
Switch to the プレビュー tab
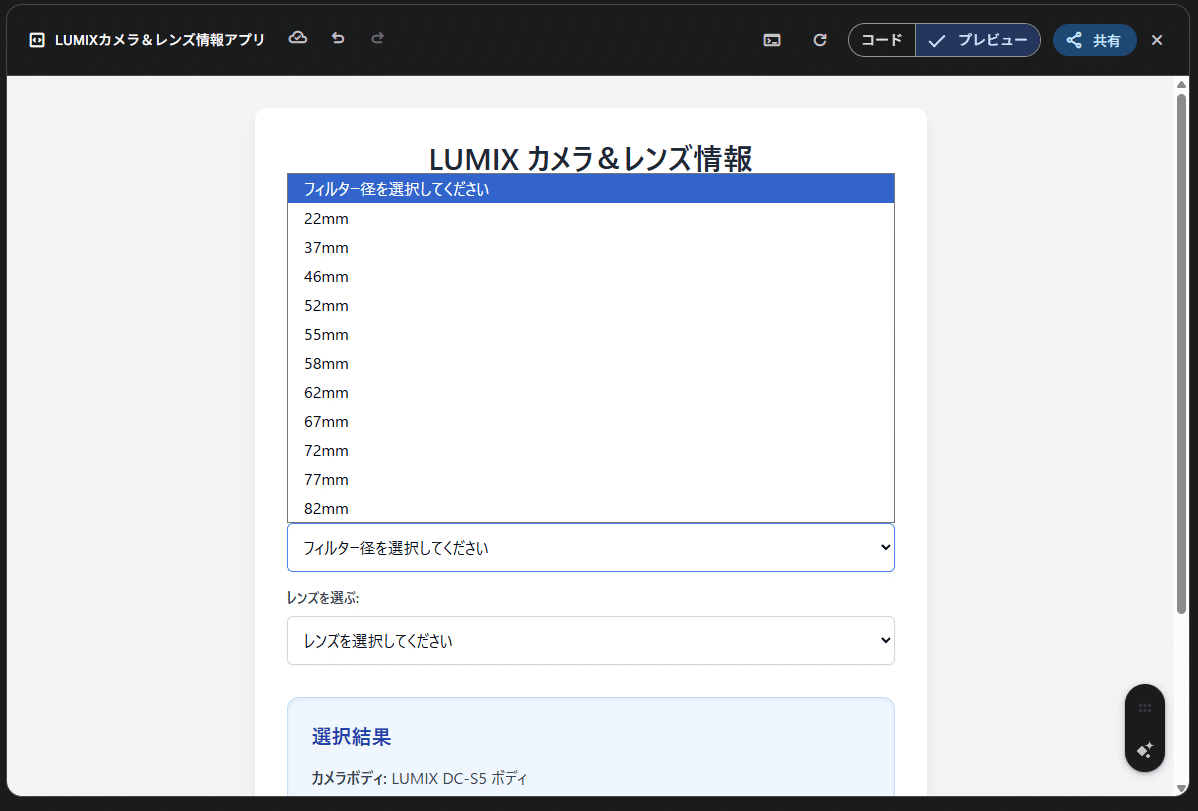(978, 40)
